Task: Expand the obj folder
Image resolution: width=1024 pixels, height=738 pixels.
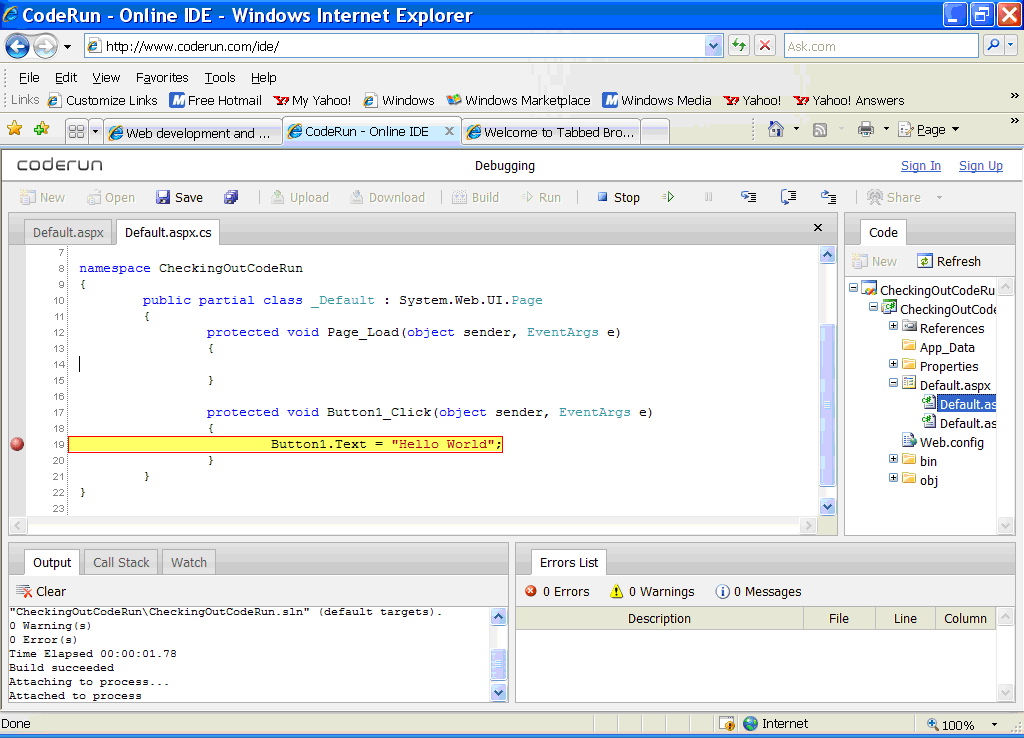Action: coord(893,477)
